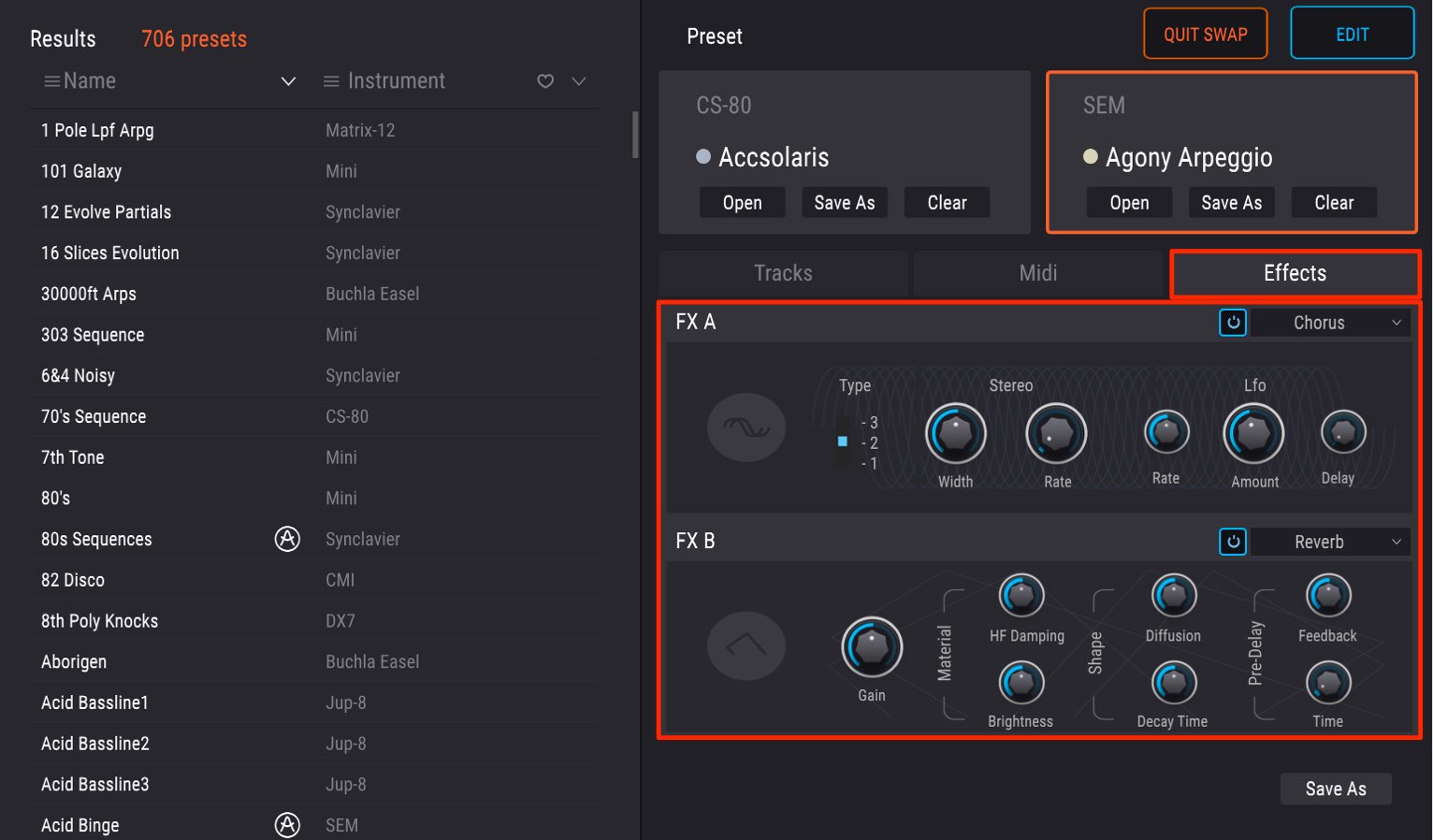This screenshot has height=840, width=1433.
Task: Click the EDIT button
Action: tap(1353, 34)
